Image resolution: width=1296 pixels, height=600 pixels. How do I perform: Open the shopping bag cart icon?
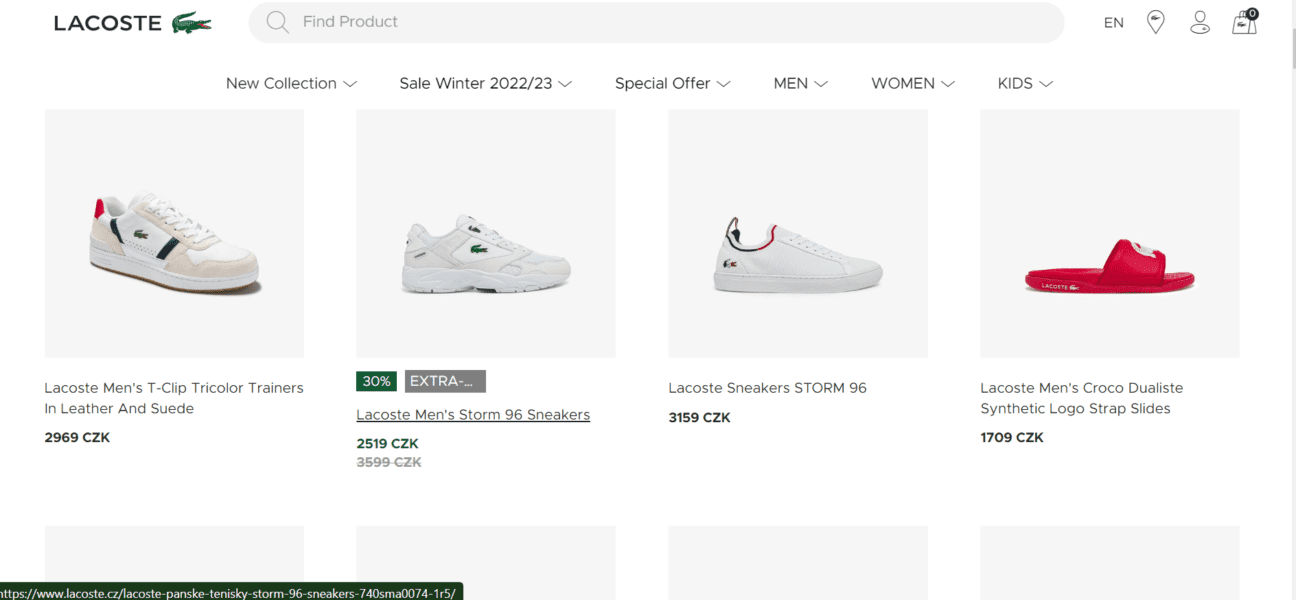[1244, 22]
